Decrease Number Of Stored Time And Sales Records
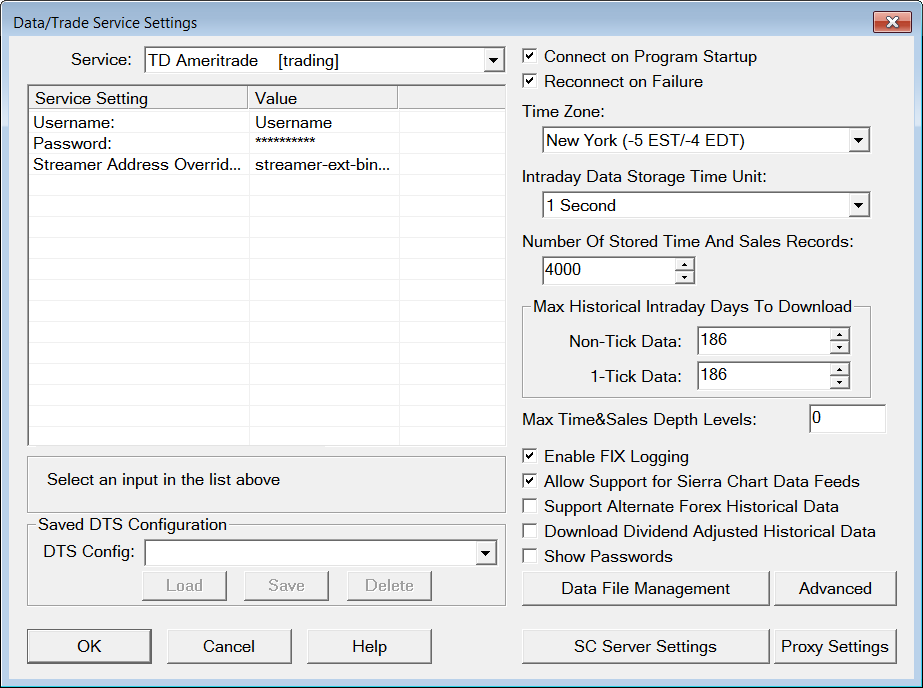This screenshot has height=688, width=923. 684,277
